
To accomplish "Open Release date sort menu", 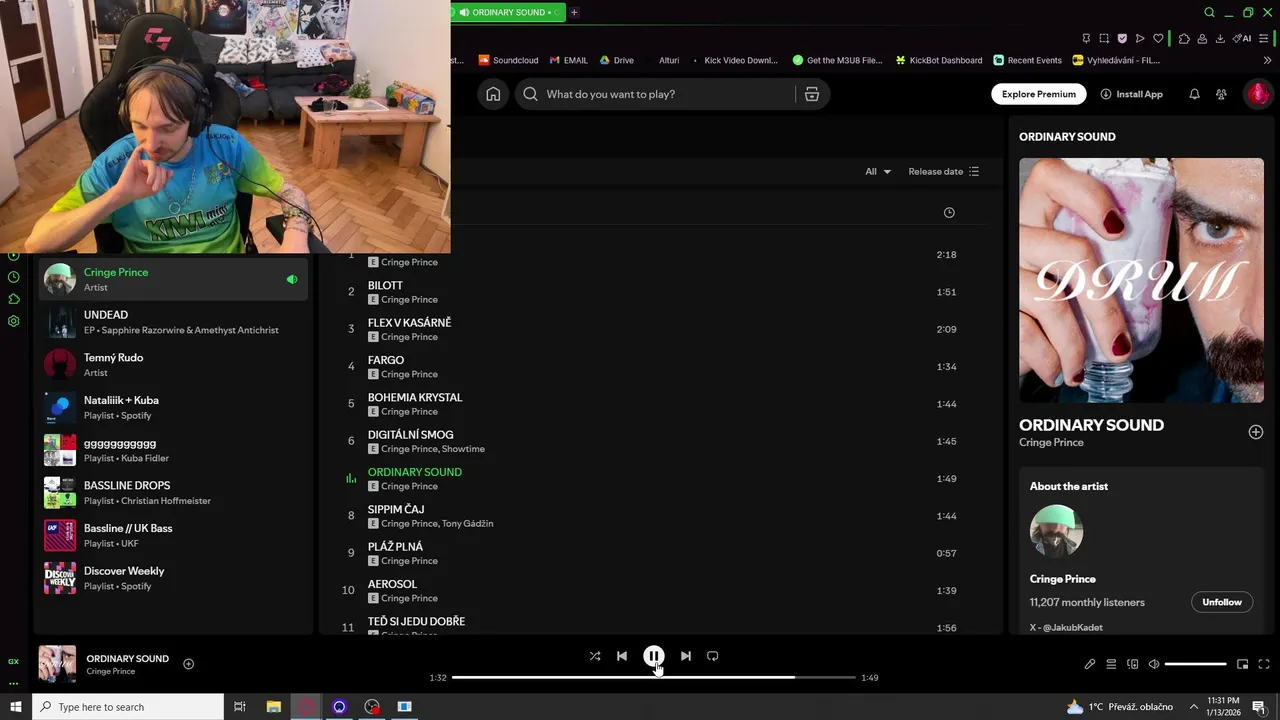I will tap(944, 171).
